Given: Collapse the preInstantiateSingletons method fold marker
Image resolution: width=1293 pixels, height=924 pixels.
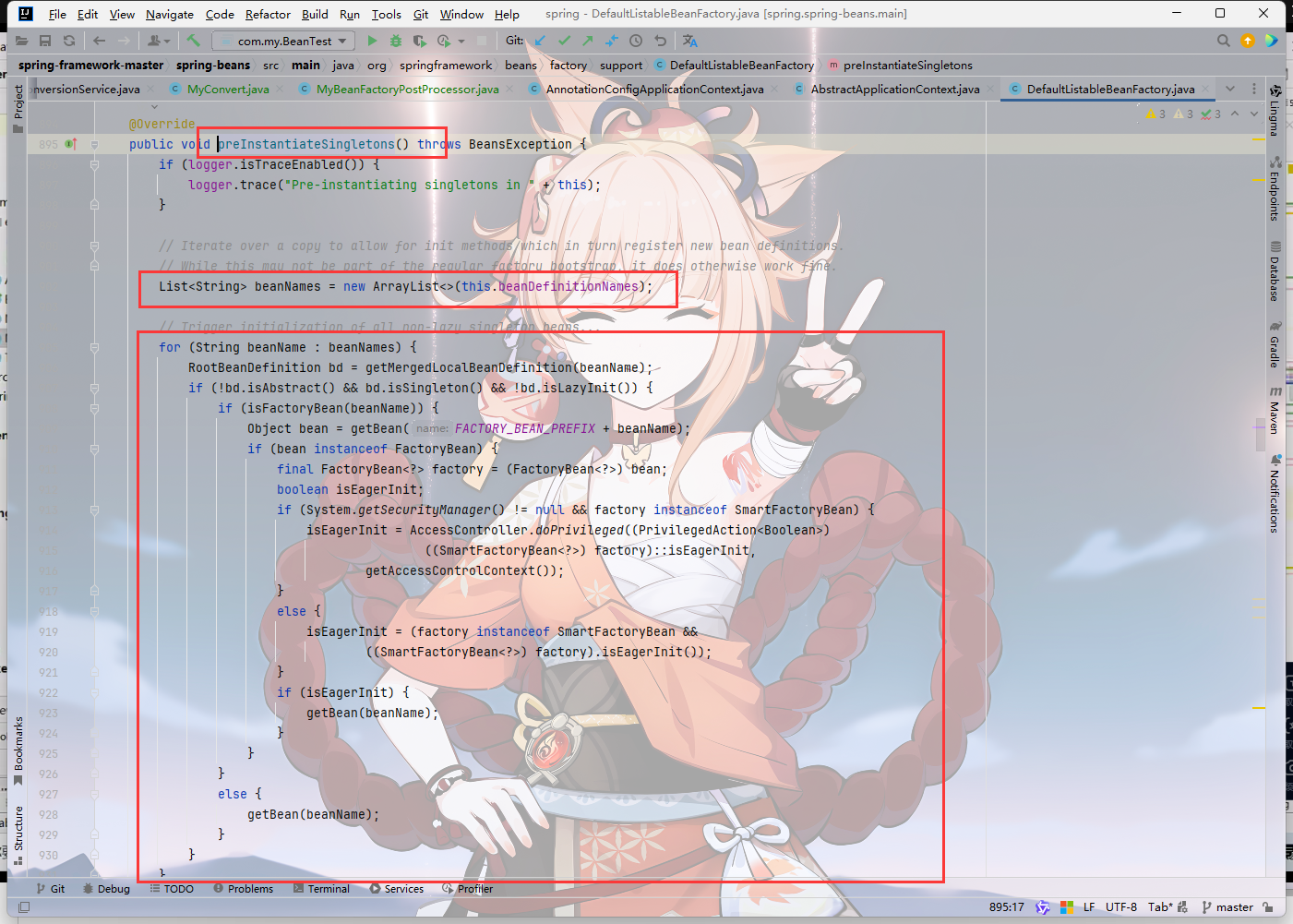Looking at the screenshot, I should point(94,145).
